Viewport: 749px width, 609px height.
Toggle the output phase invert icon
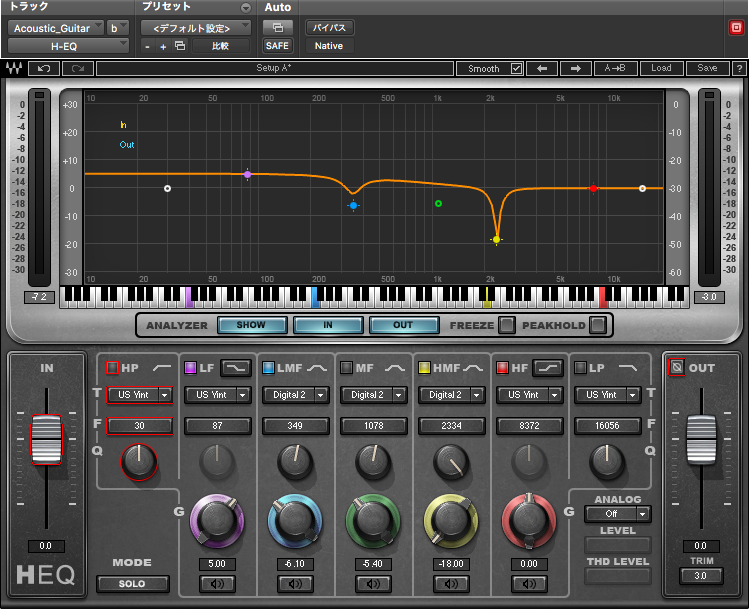tap(676, 367)
